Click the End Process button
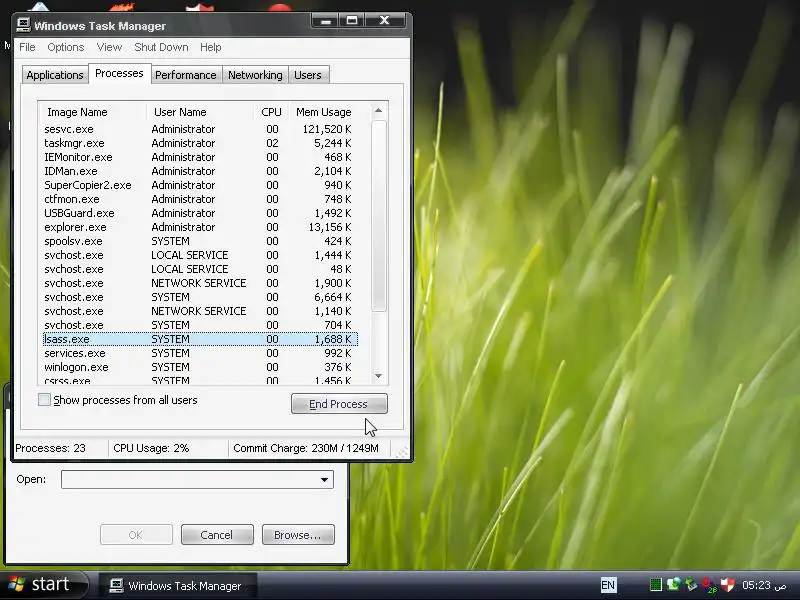Viewport: 800px width, 600px height. click(x=339, y=404)
